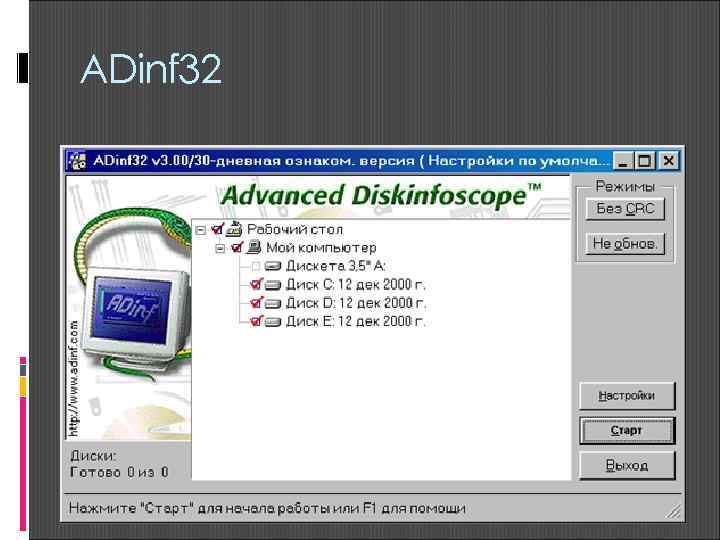Toggle the checkbox for Рабочий стол

tap(217, 229)
